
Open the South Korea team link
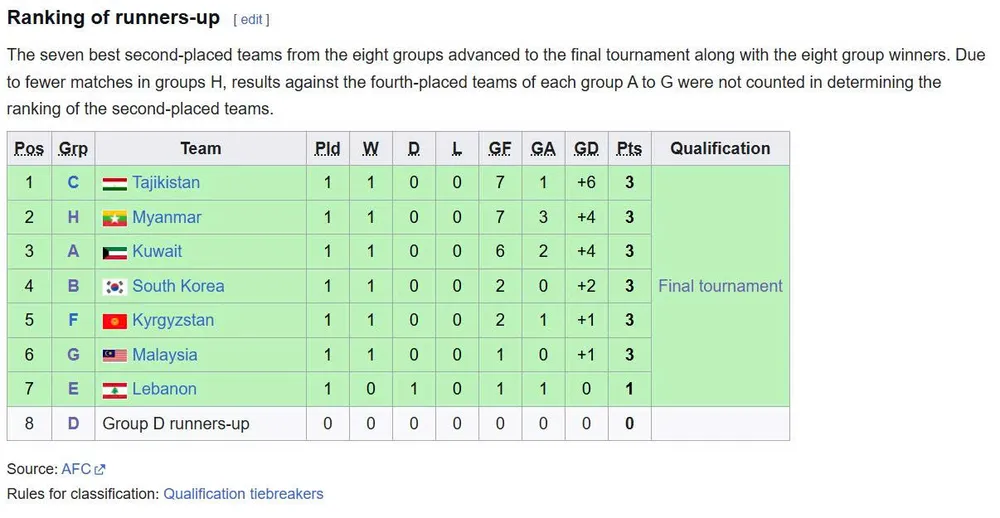(x=178, y=287)
